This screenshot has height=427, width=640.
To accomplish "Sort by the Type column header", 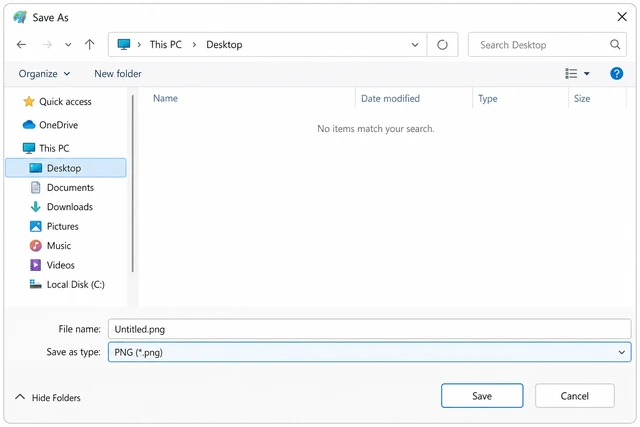I will 487,98.
